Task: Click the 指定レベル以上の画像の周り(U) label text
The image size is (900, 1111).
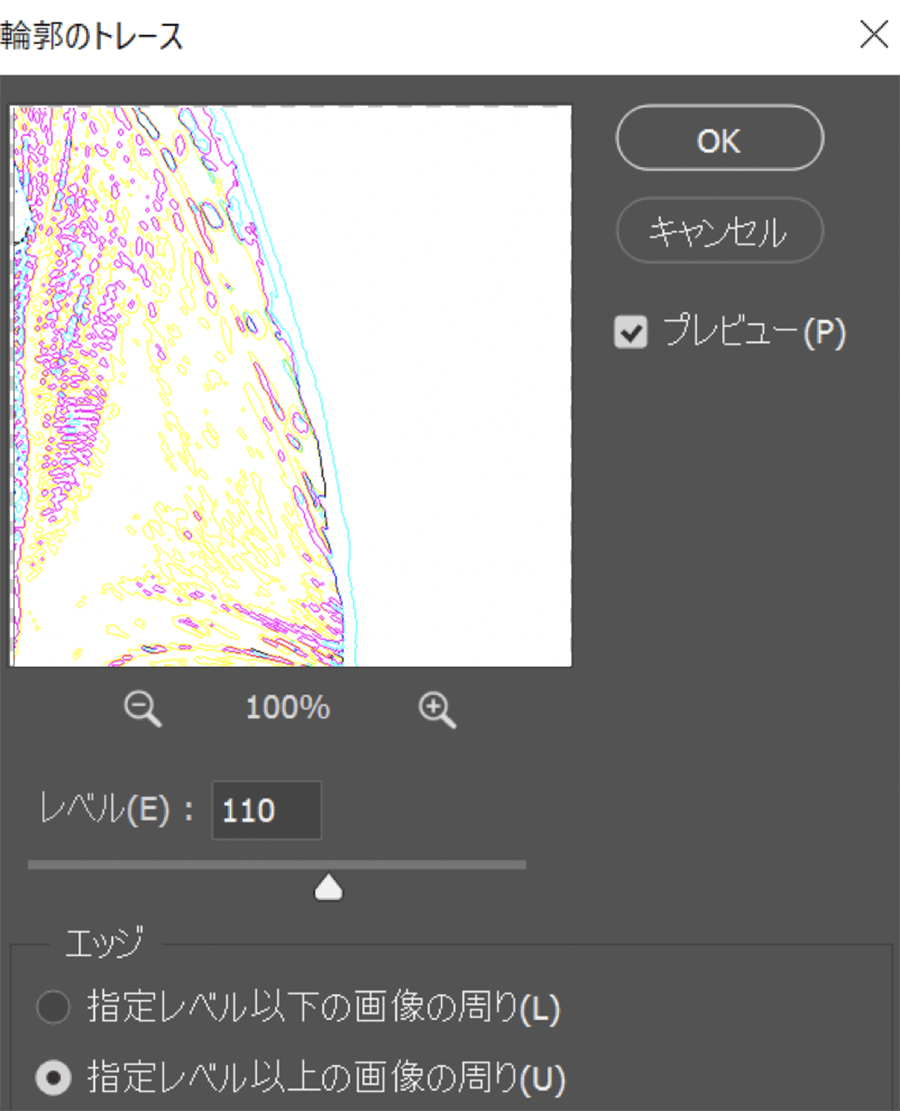Action: [326, 1078]
